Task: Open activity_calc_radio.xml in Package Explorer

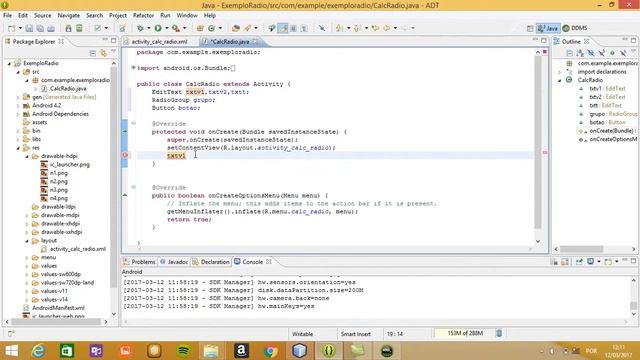Action: pos(78,249)
